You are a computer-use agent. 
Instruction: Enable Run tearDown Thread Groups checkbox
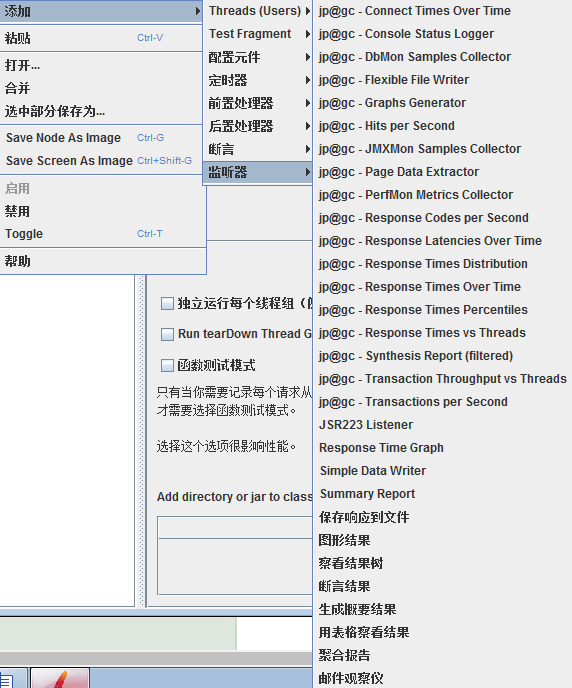(x=167, y=334)
